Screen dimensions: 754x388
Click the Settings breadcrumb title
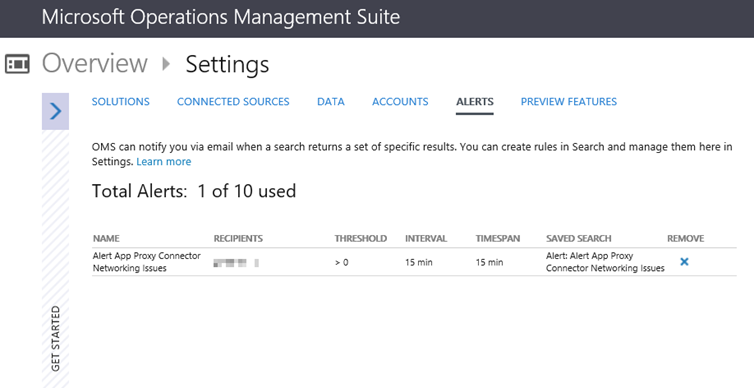click(x=227, y=64)
